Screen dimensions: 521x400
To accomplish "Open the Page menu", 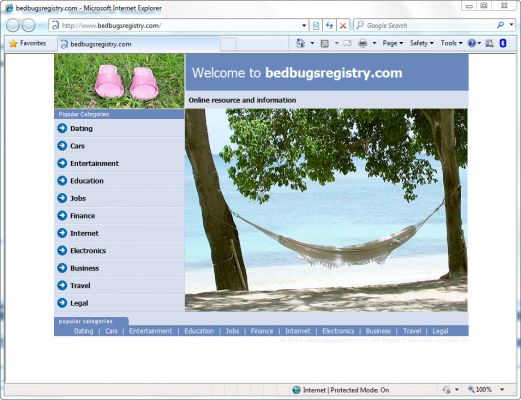I will point(392,43).
